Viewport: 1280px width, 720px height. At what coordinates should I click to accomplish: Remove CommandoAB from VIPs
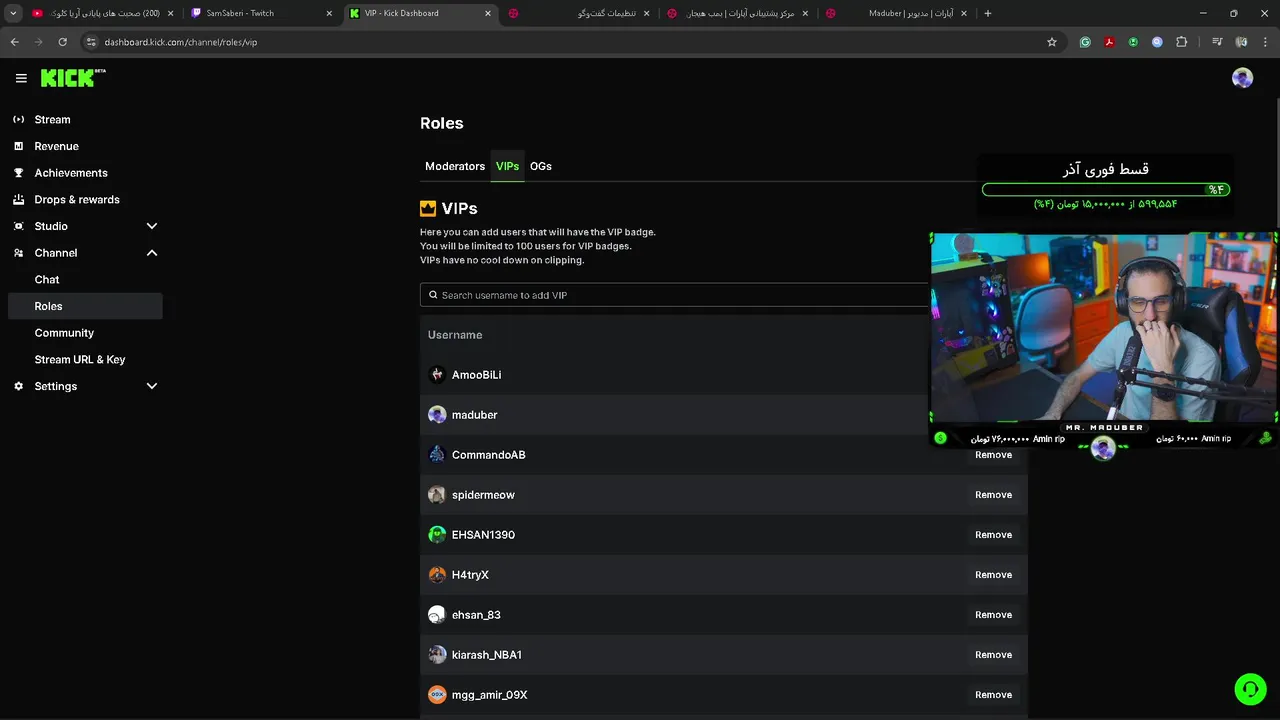point(993,455)
